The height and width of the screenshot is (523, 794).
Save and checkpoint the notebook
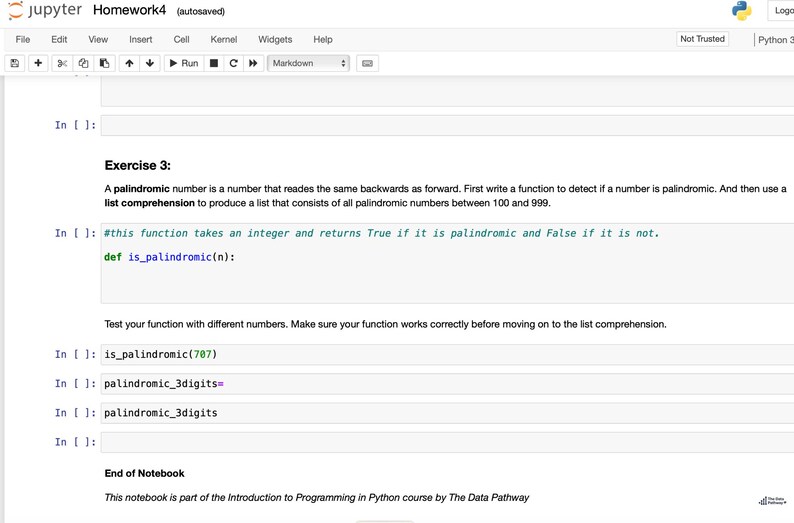[x=15, y=63]
